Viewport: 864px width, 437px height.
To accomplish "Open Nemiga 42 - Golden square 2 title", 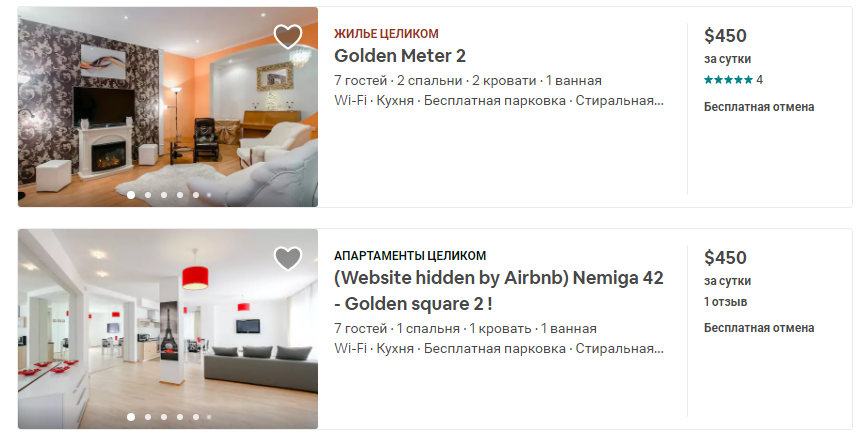I will (499, 290).
